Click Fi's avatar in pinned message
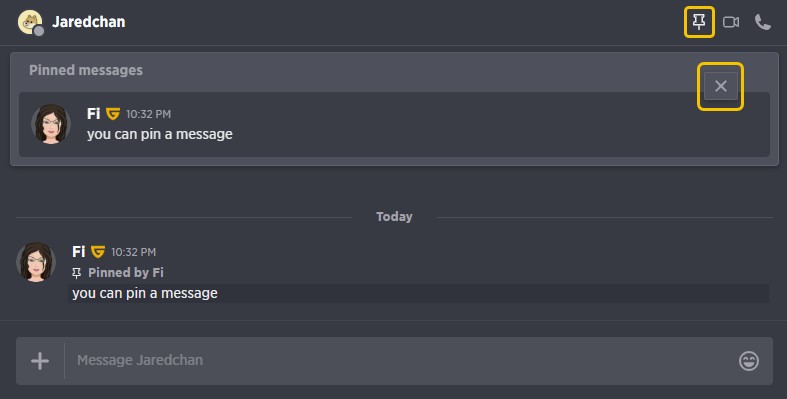 pos(51,124)
